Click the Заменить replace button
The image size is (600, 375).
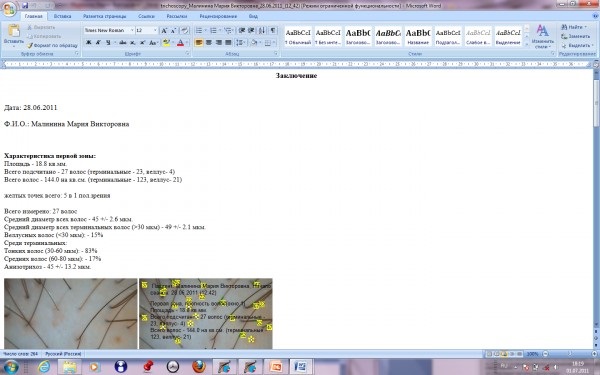click(x=576, y=36)
